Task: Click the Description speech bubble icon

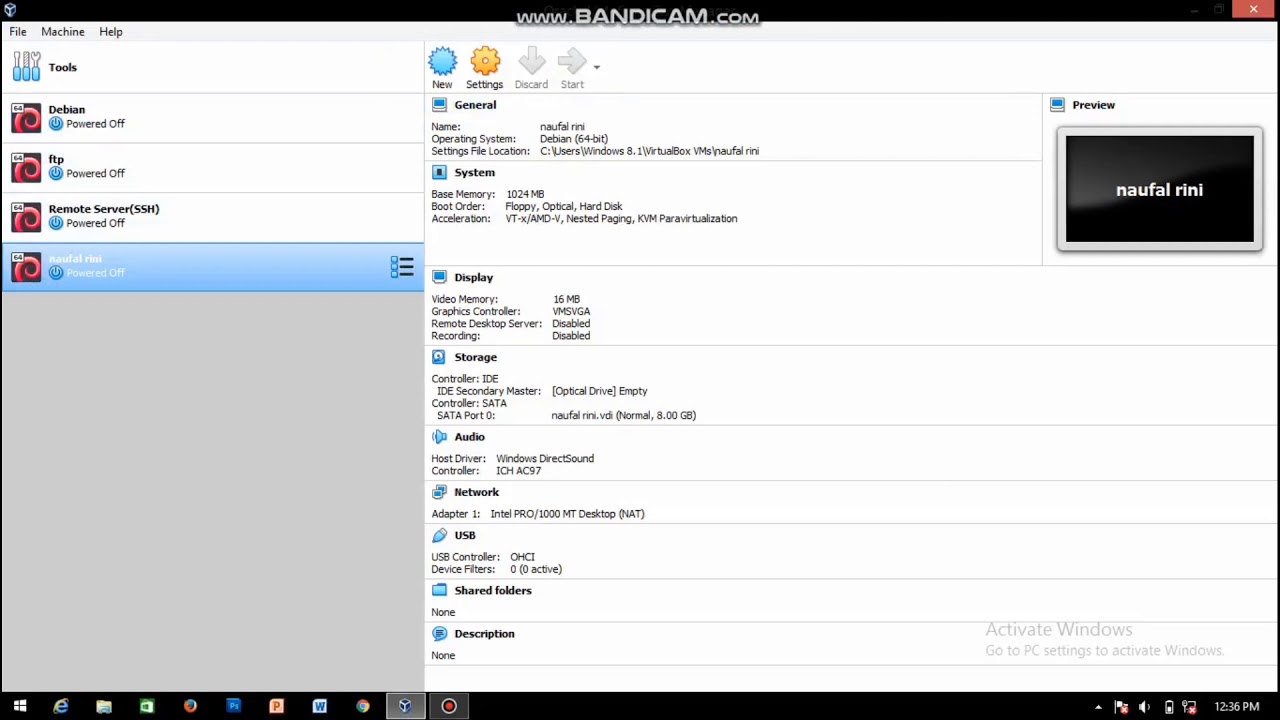Action: tap(439, 634)
